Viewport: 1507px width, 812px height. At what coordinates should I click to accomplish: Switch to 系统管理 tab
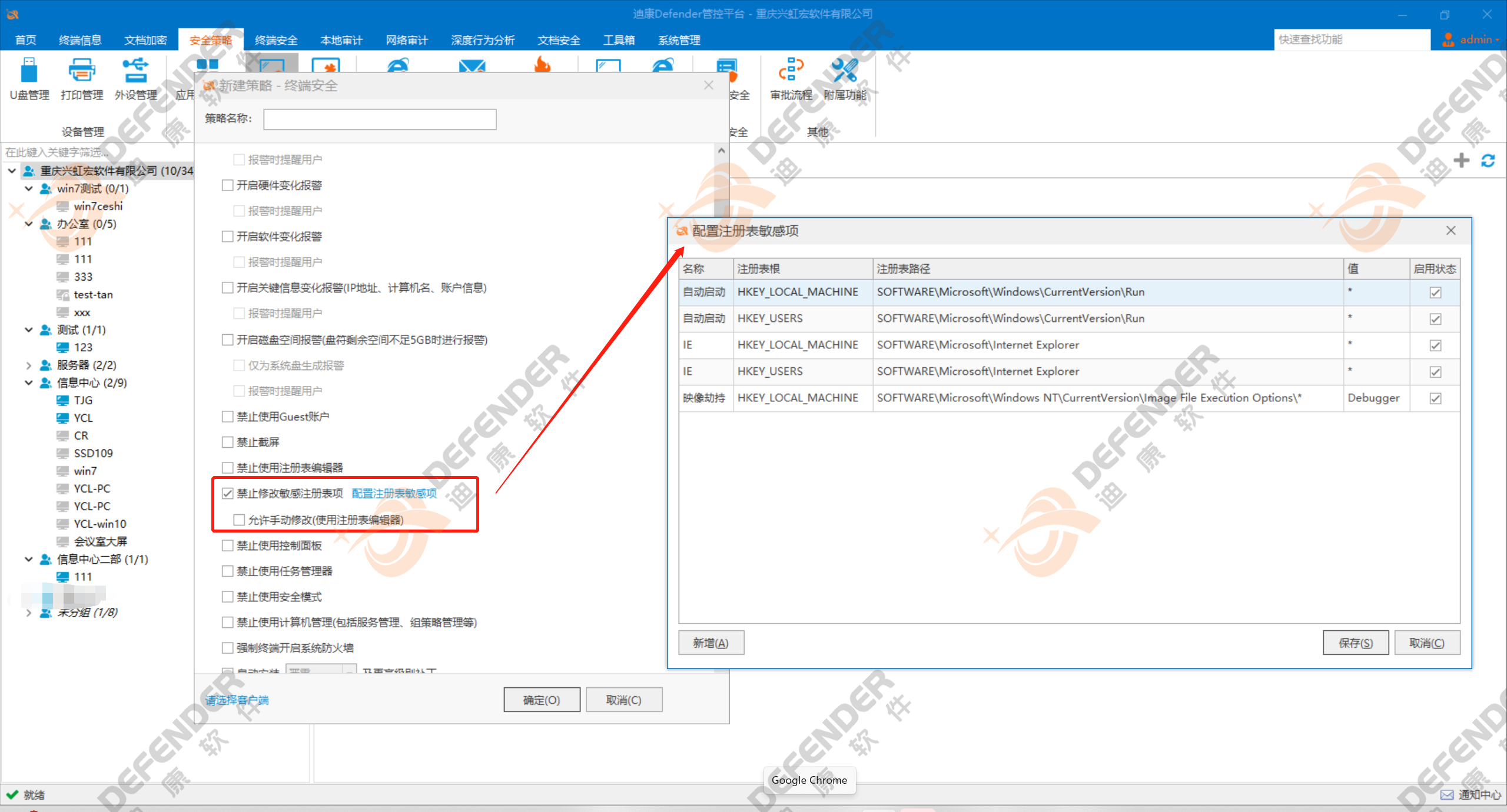pos(679,40)
